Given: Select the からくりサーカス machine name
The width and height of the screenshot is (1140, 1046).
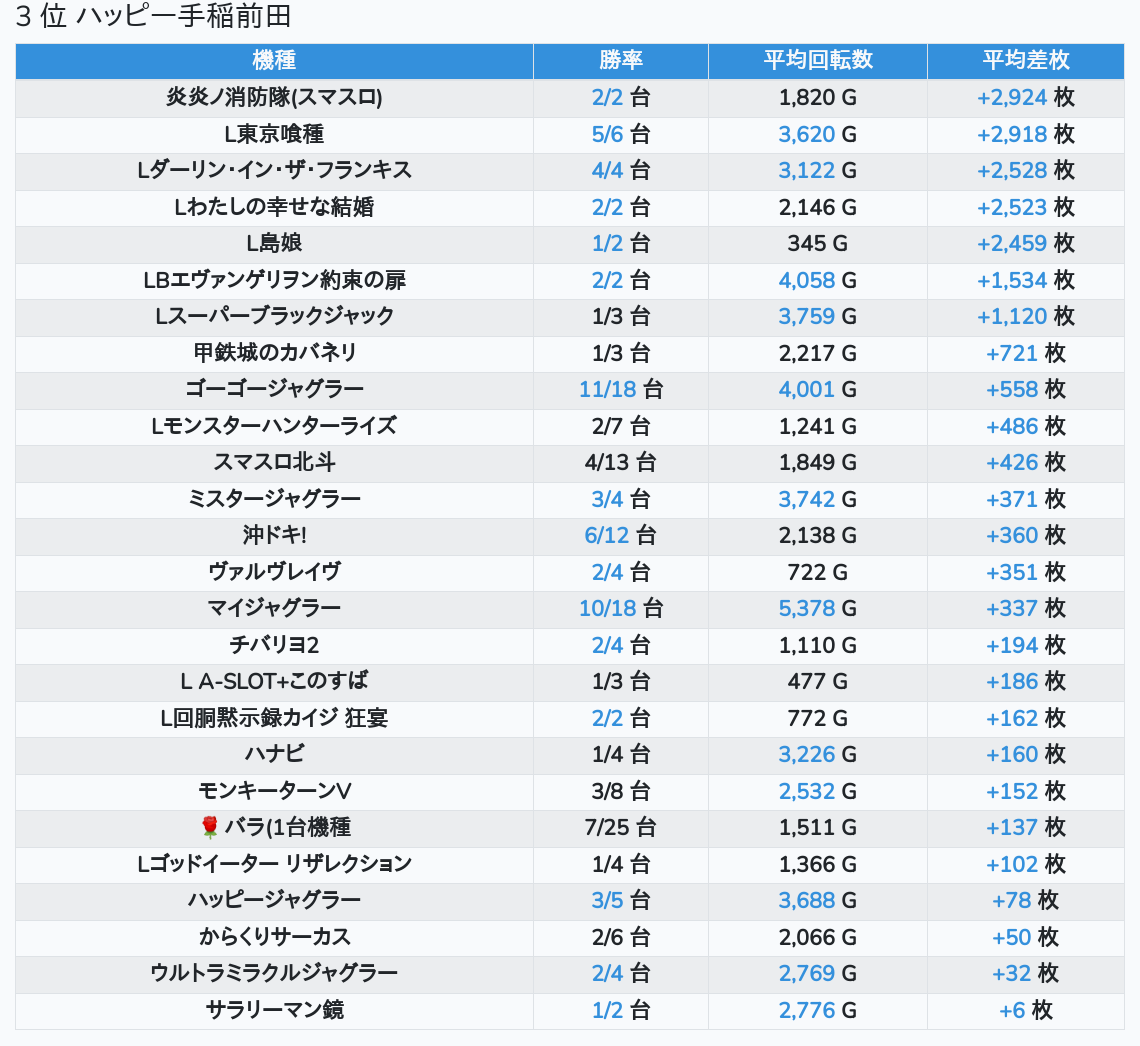Looking at the screenshot, I should [274, 937].
